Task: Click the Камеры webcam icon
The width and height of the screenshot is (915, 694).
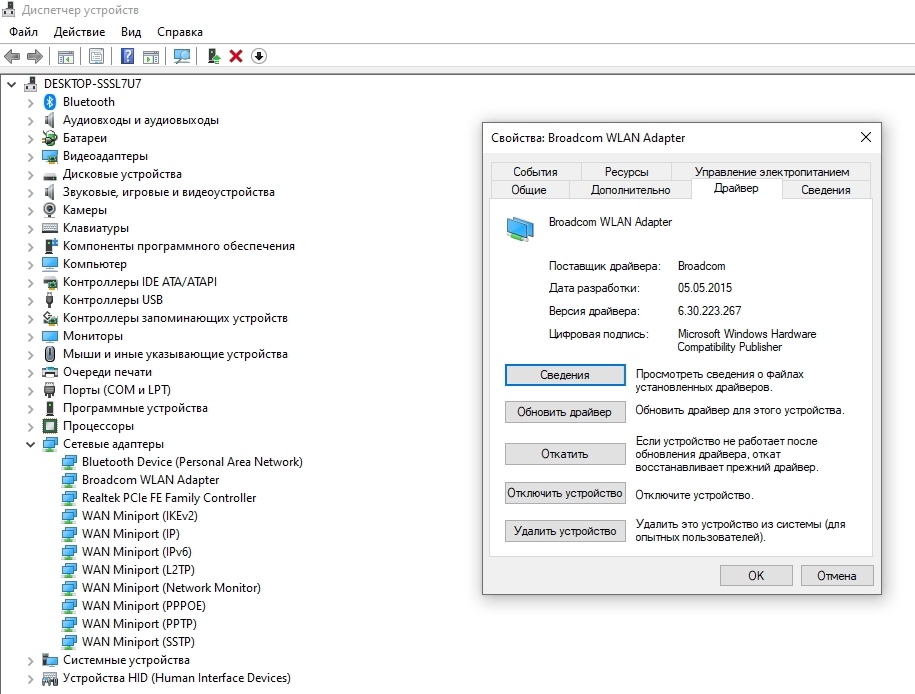Action: point(50,210)
